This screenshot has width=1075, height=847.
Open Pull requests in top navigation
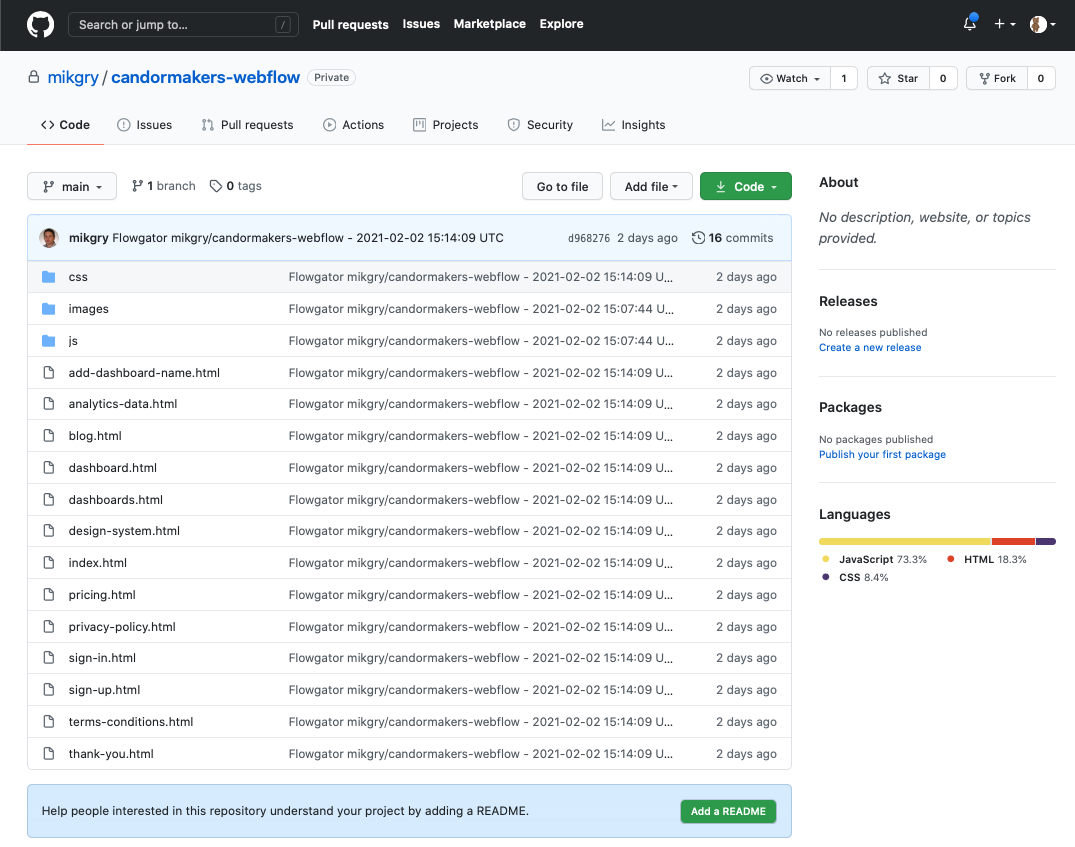pos(350,25)
